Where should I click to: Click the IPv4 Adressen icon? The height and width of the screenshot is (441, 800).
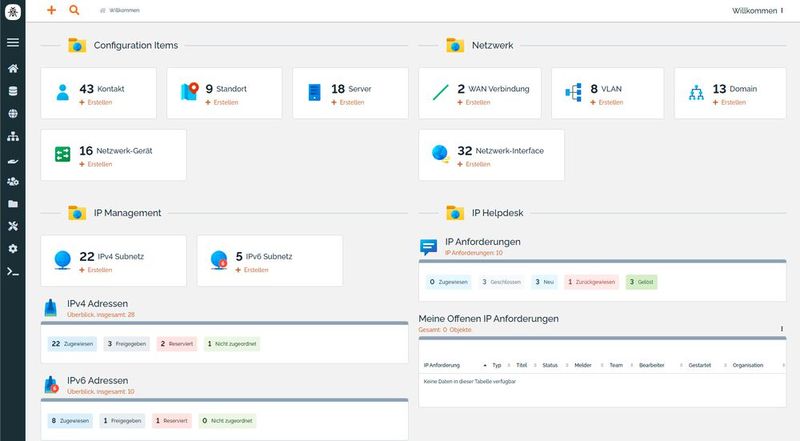click(x=51, y=308)
